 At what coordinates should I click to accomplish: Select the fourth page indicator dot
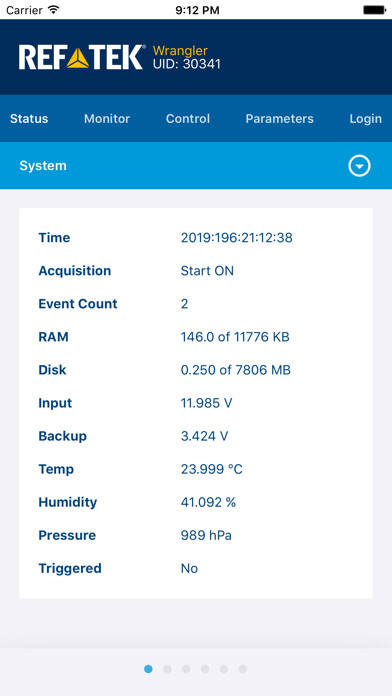click(205, 669)
